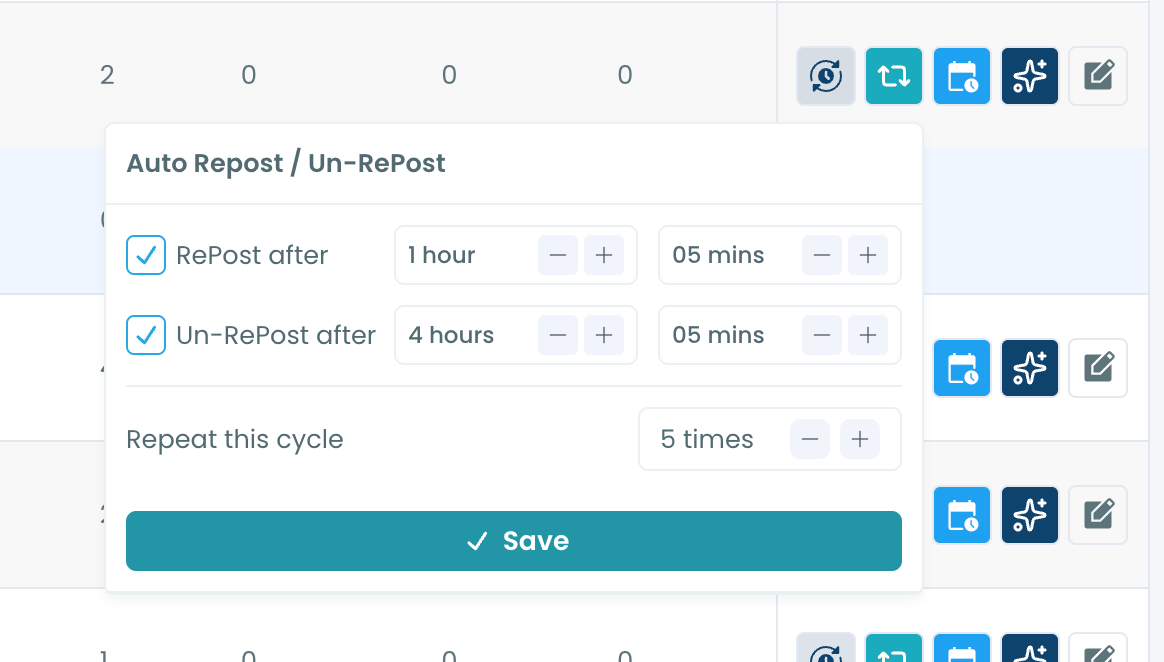Click the 'Un-RePost after' label
This screenshot has height=662, width=1164.
point(276,335)
